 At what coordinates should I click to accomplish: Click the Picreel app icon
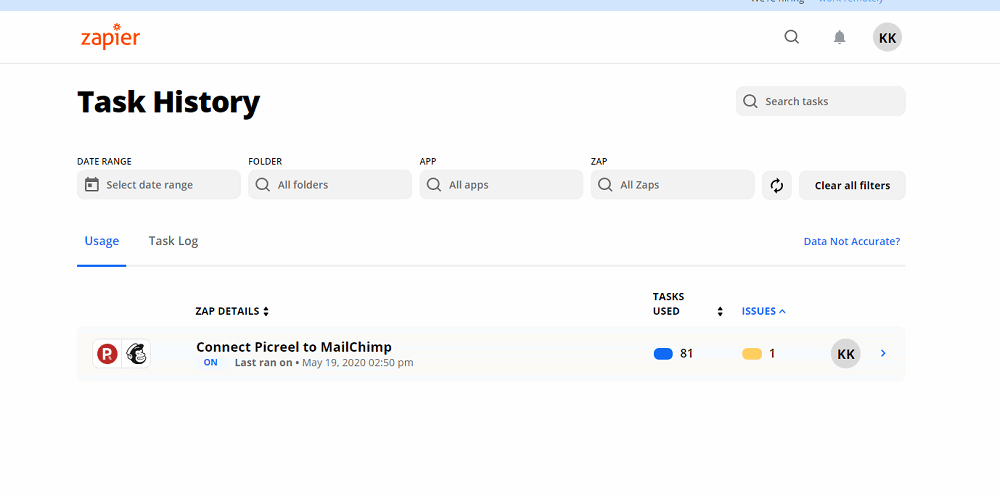pyautogui.click(x=107, y=353)
